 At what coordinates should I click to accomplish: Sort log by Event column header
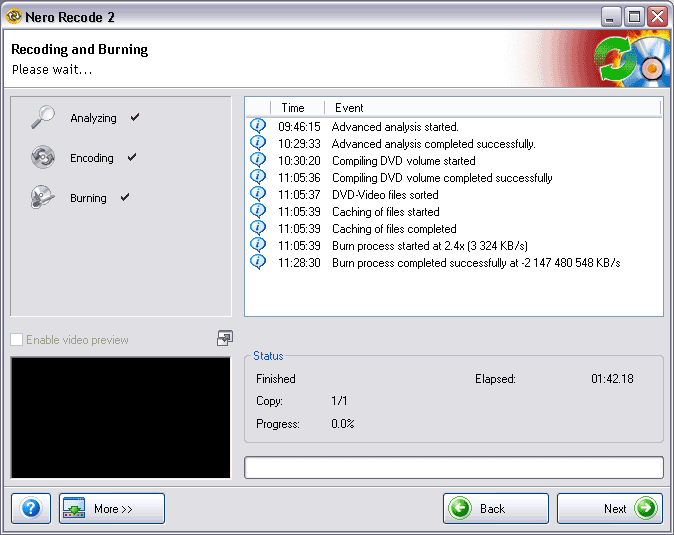[x=493, y=107]
